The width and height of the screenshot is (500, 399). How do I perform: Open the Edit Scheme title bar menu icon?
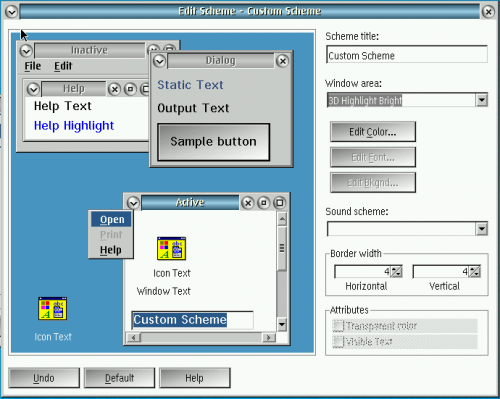(x=12, y=12)
